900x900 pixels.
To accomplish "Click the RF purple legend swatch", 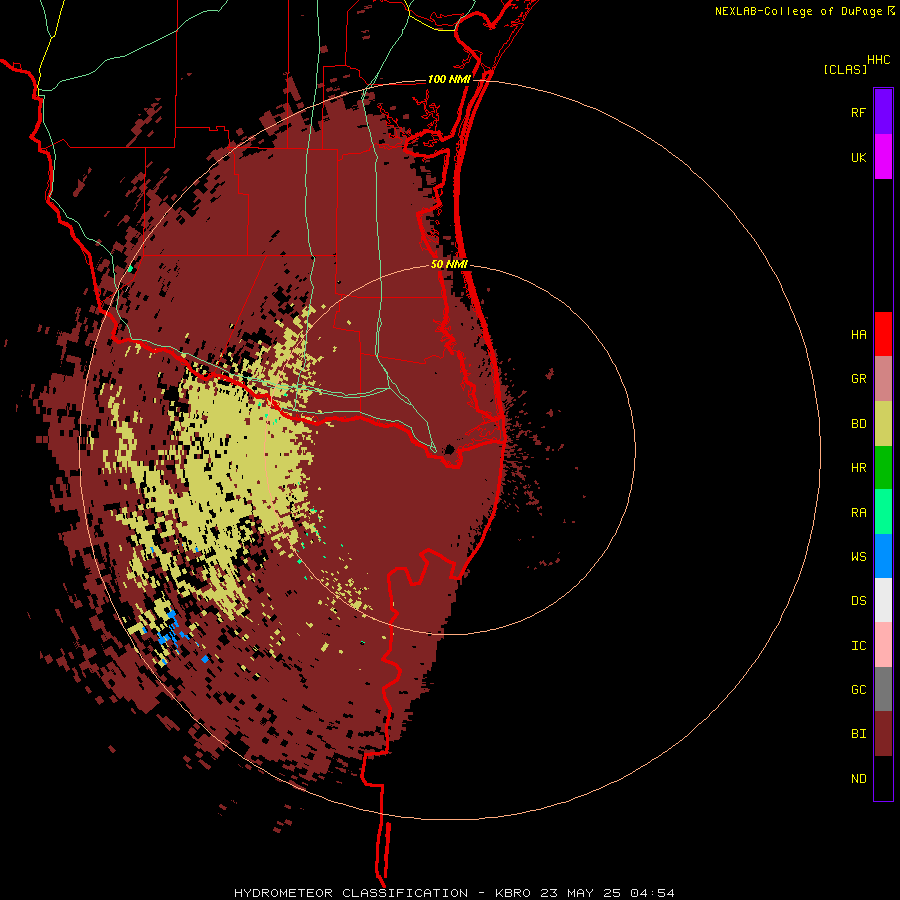I will pyautogui.click(x=883, y=112).
